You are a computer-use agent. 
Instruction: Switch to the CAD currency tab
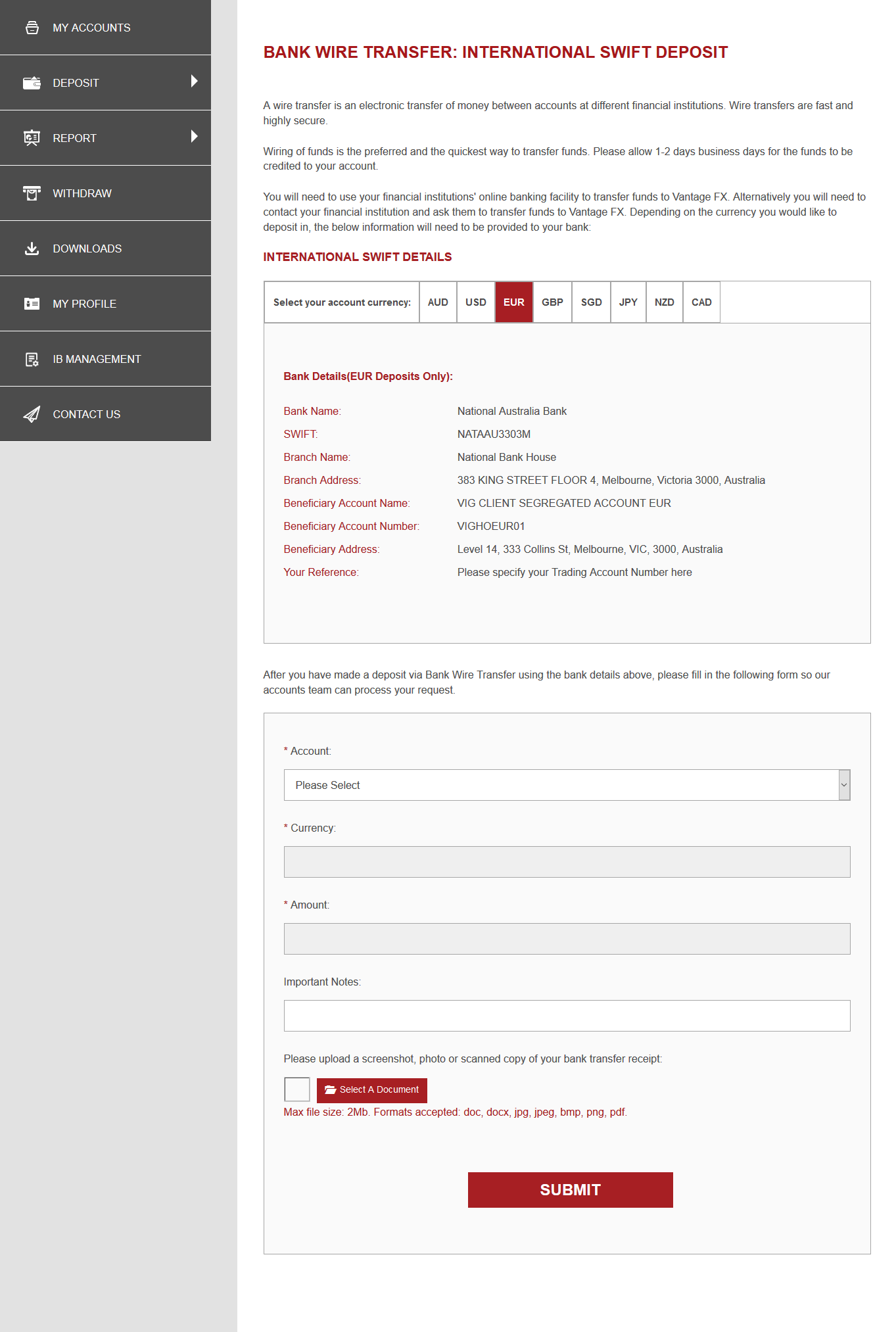coord(701,302)
